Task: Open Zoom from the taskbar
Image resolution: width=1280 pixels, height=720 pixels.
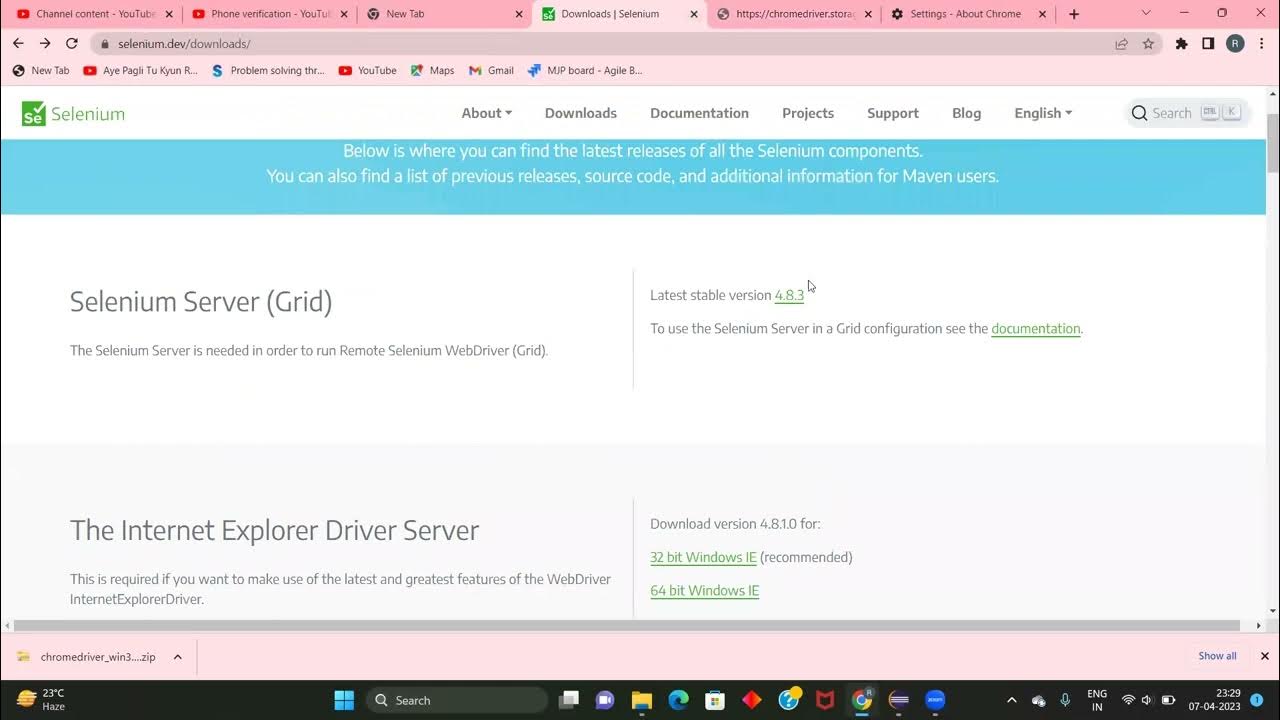Action: pos(935,700)
